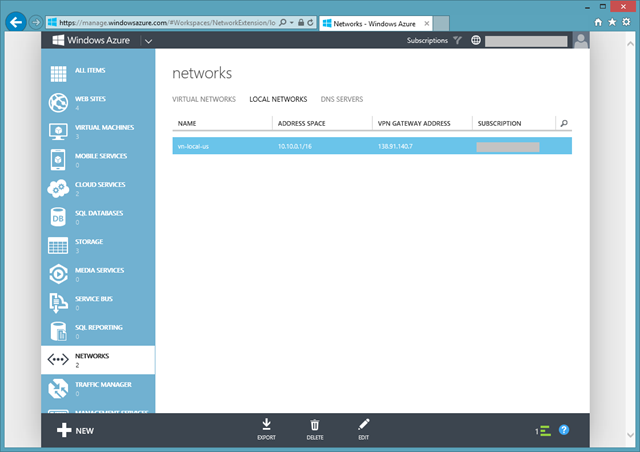Click the 138.91.140.7 gateway address cell
Screen dimensions: 640x452
[x=395, y=146]
